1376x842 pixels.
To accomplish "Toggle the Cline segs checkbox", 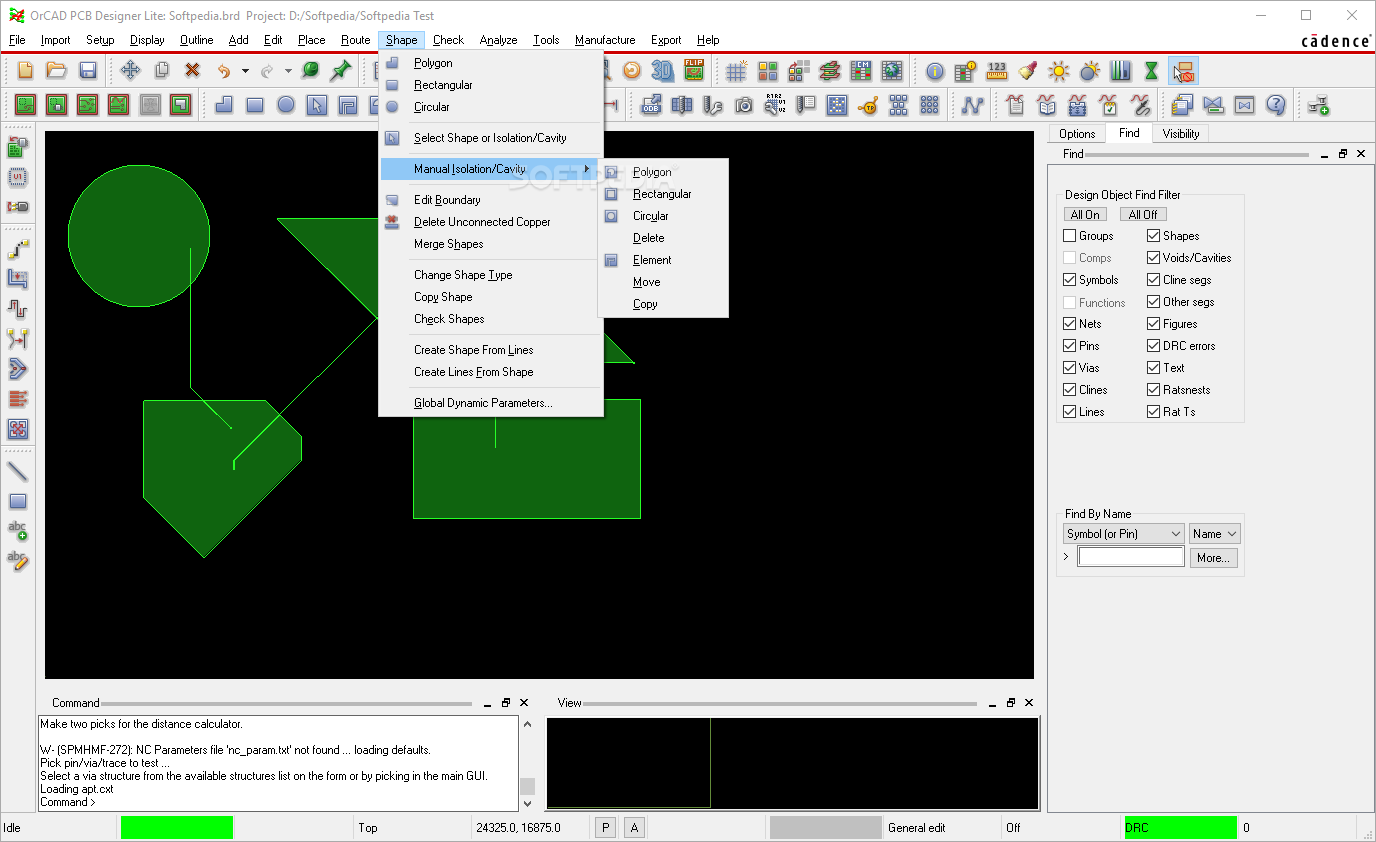I will tap(1154, 280).
